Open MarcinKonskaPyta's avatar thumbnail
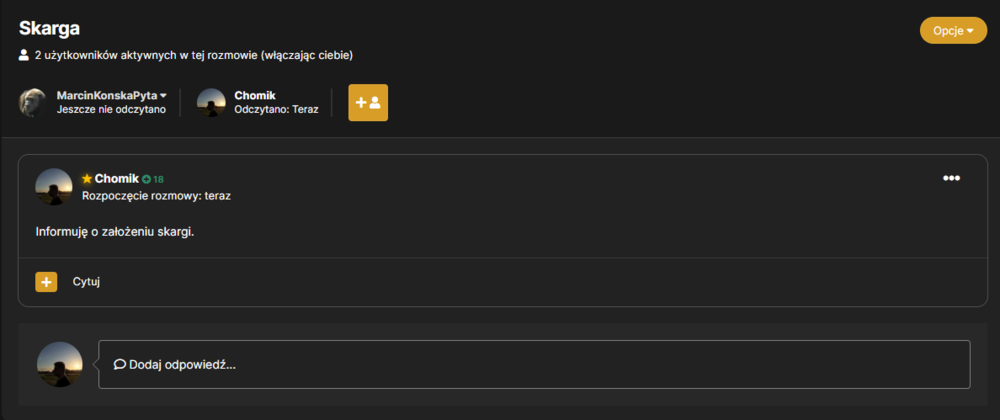Image resolution: width=1000 pixels, height=420 pixels. [x=32, y=103]
